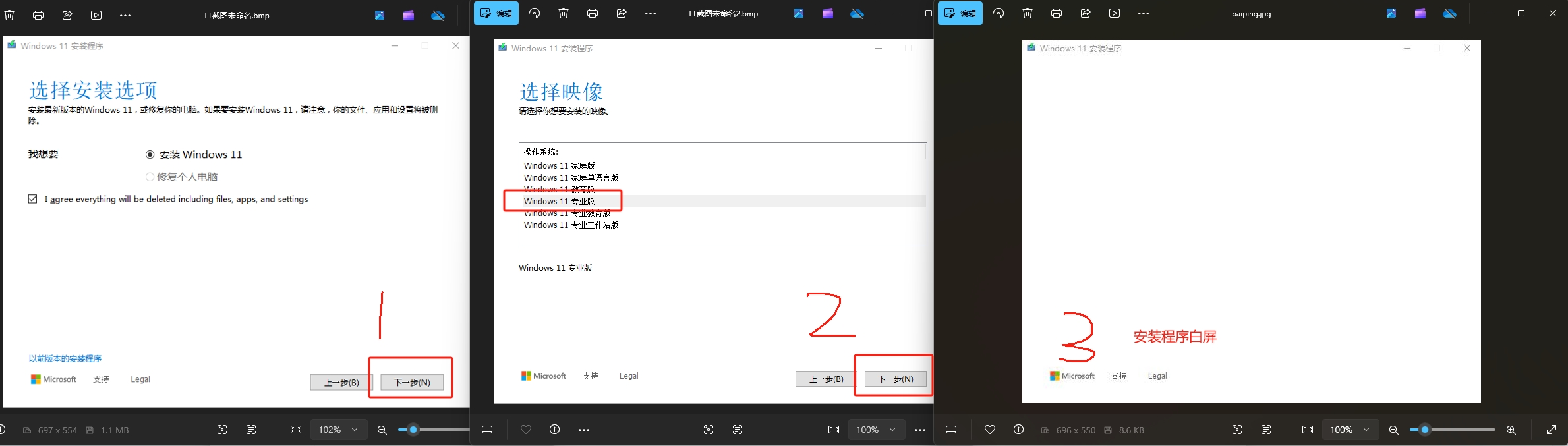Viewport: 1568px width, 446px height.
Task: Start slideshow in TT截图未命名.bmp window
Action: click(x=96, y=15)
